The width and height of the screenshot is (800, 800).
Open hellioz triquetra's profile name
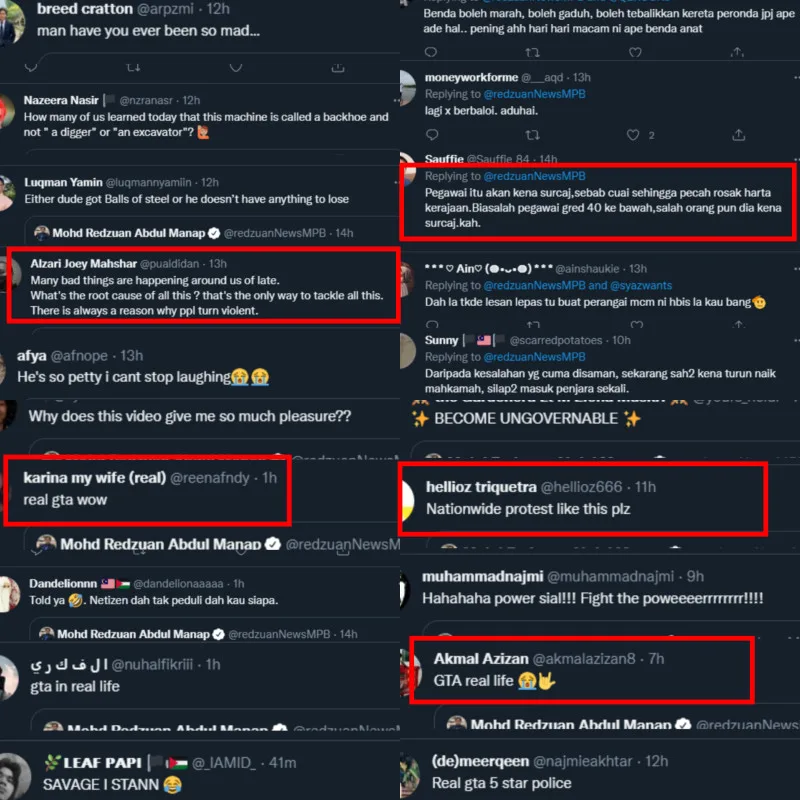click(x=481, y=487)
